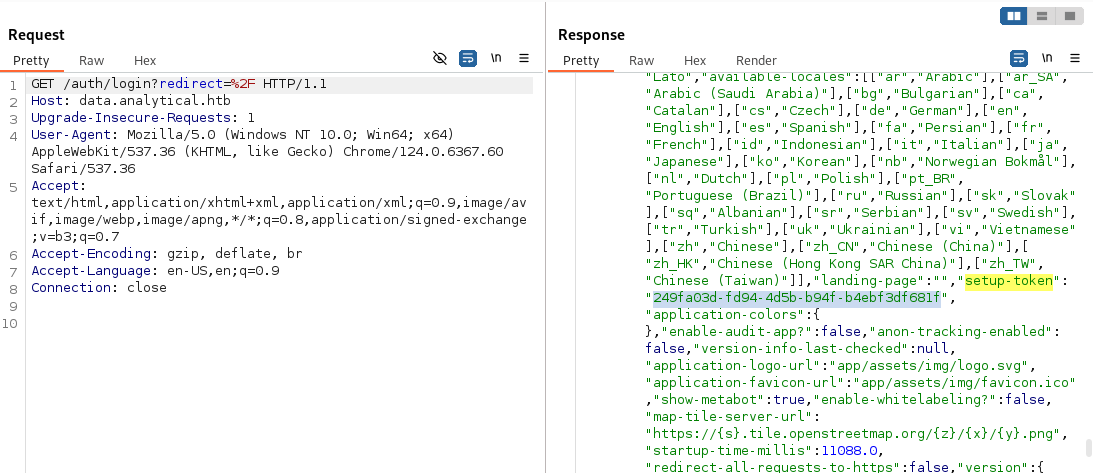Click the selected setup-token UUID value
Viewport: 1093px width, 473px height.
[796, 298]
